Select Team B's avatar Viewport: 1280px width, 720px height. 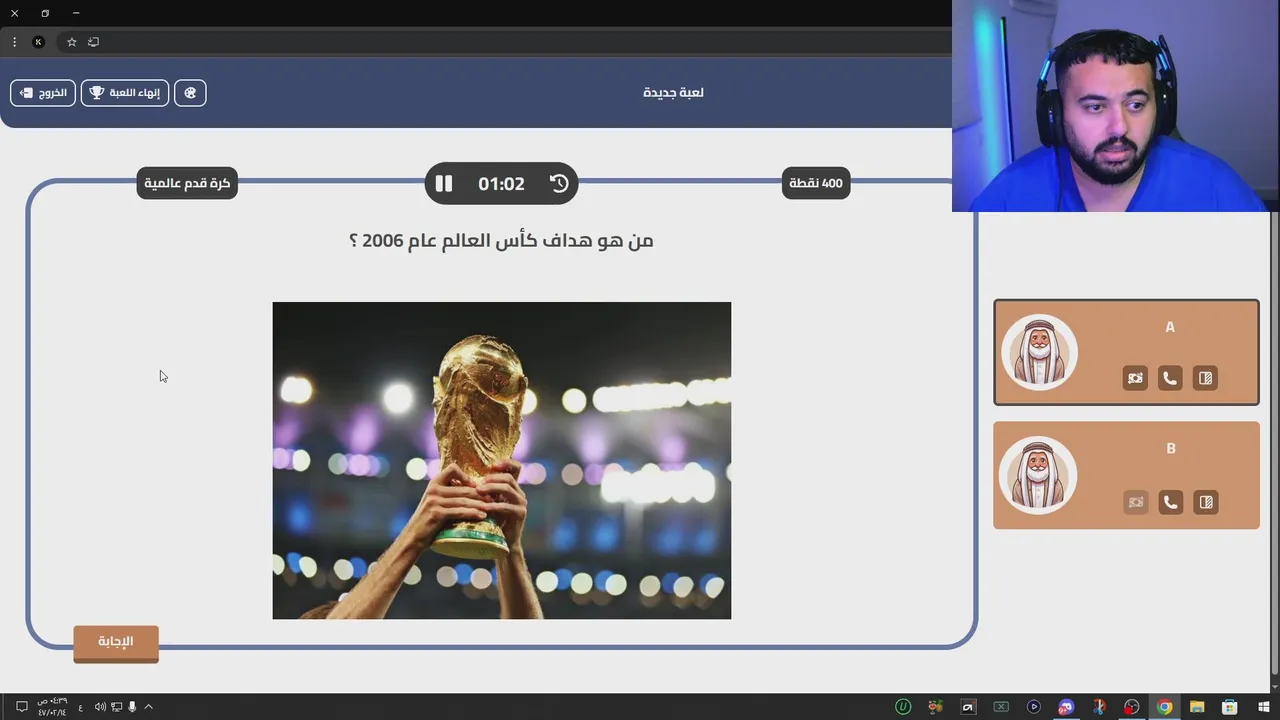(x=1039, y=475)
